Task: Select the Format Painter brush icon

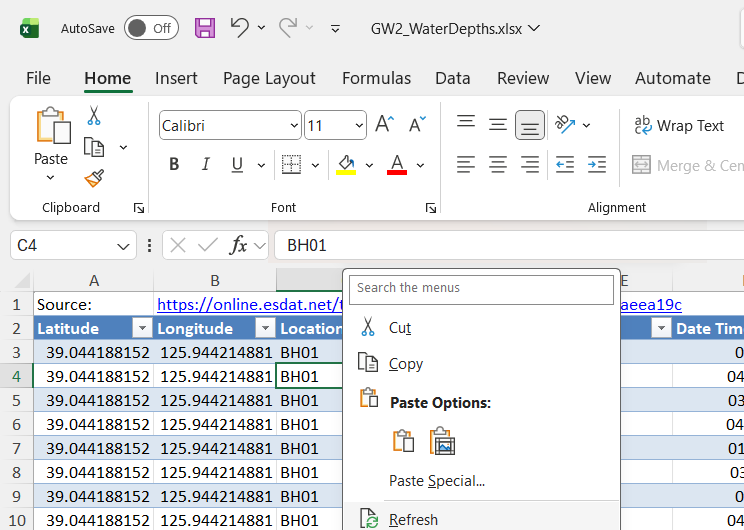Action: click(94, 178)
